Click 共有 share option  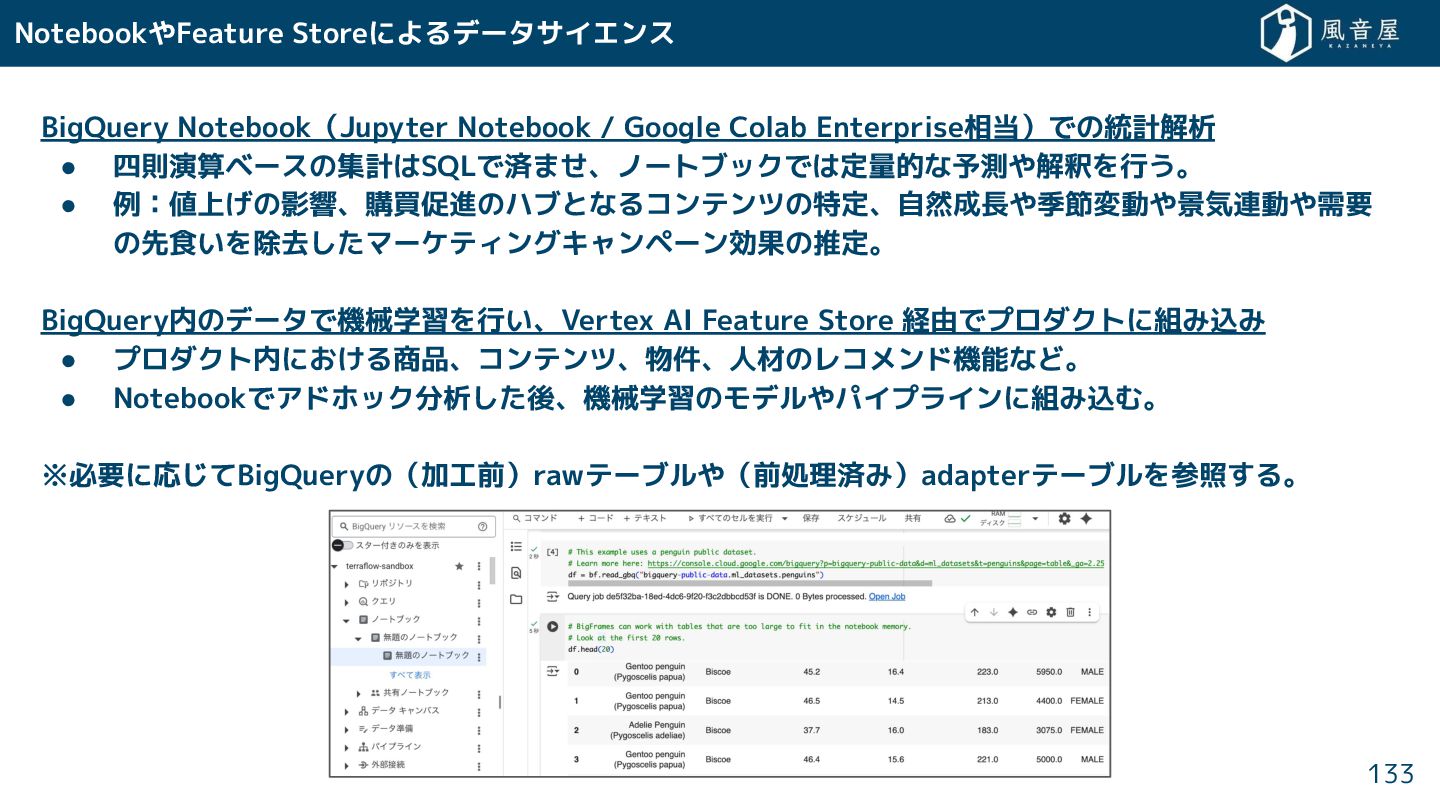coord(913,519)
